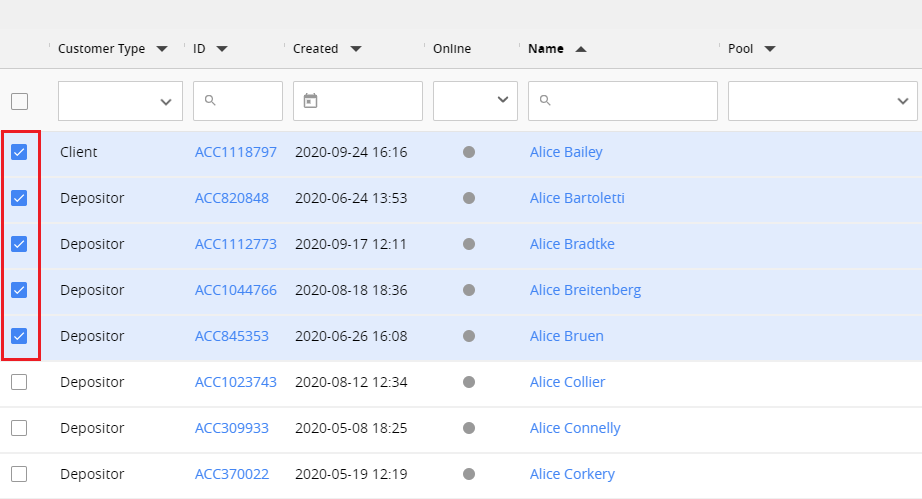922x499 pixels.
Task: Click search icon in Name filter
Action: 545,100
